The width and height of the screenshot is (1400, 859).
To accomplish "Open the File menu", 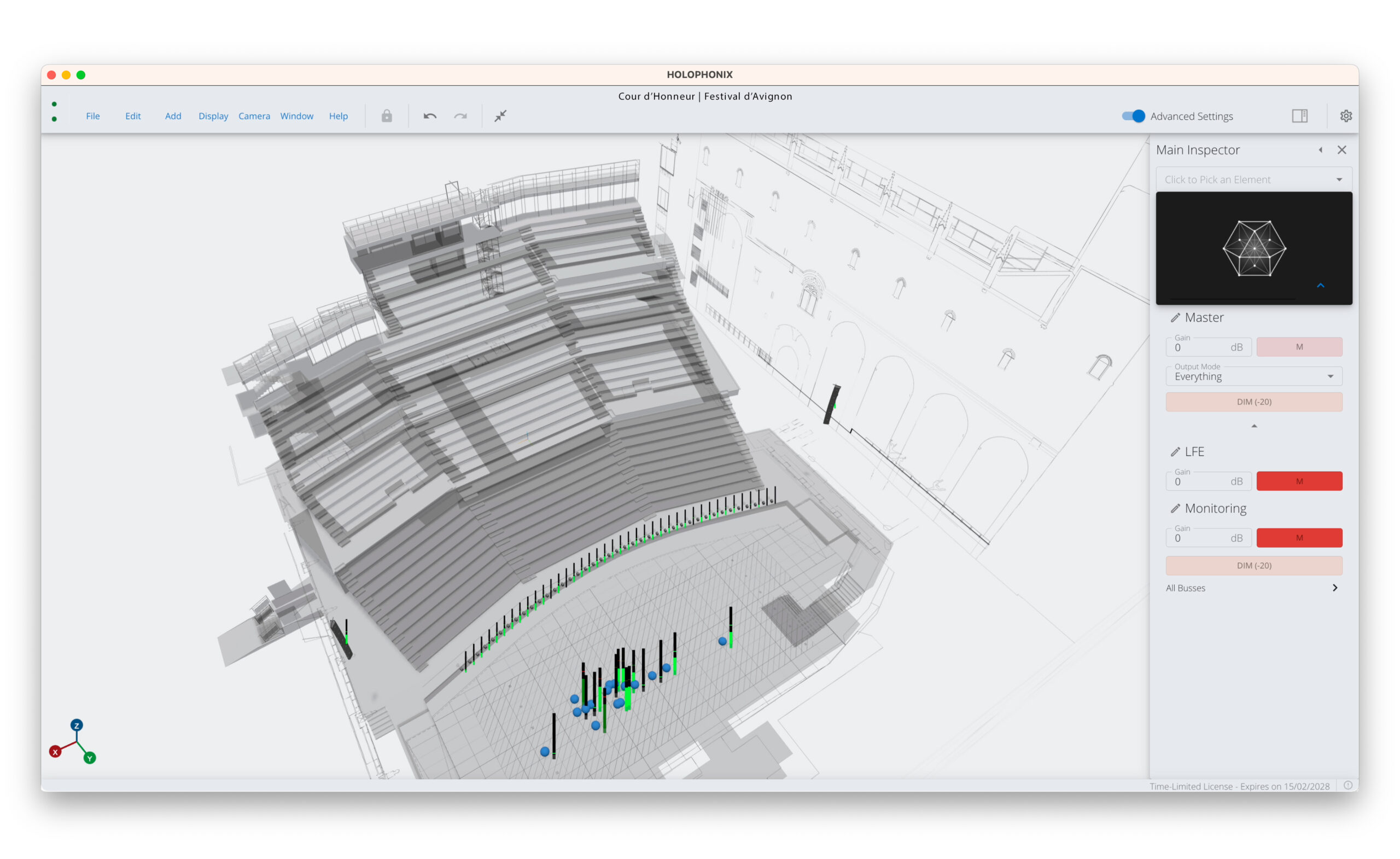I will point(92,116).
